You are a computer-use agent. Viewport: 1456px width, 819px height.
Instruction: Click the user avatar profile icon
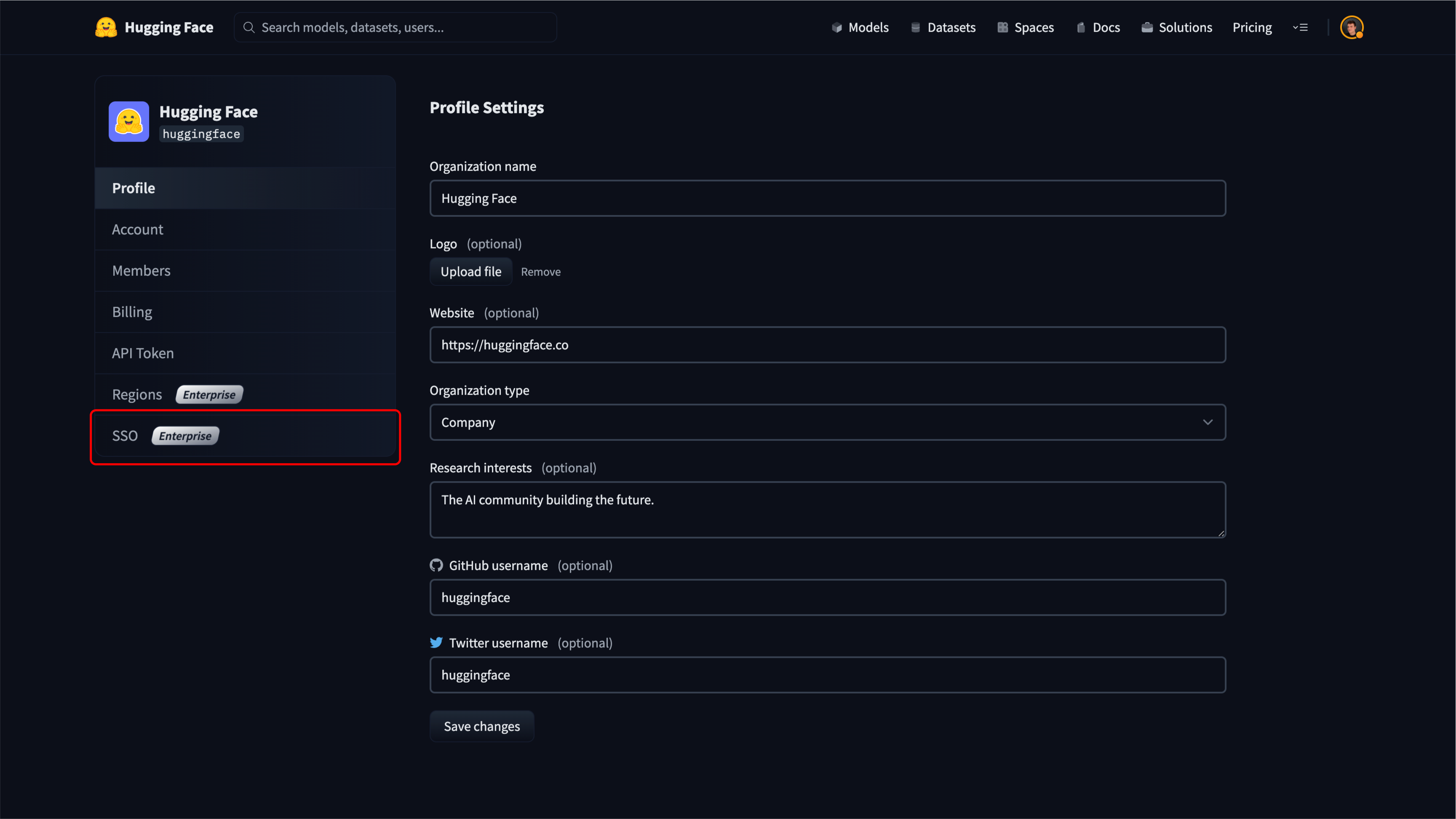pyautogui.click(x=1352, y=27)
